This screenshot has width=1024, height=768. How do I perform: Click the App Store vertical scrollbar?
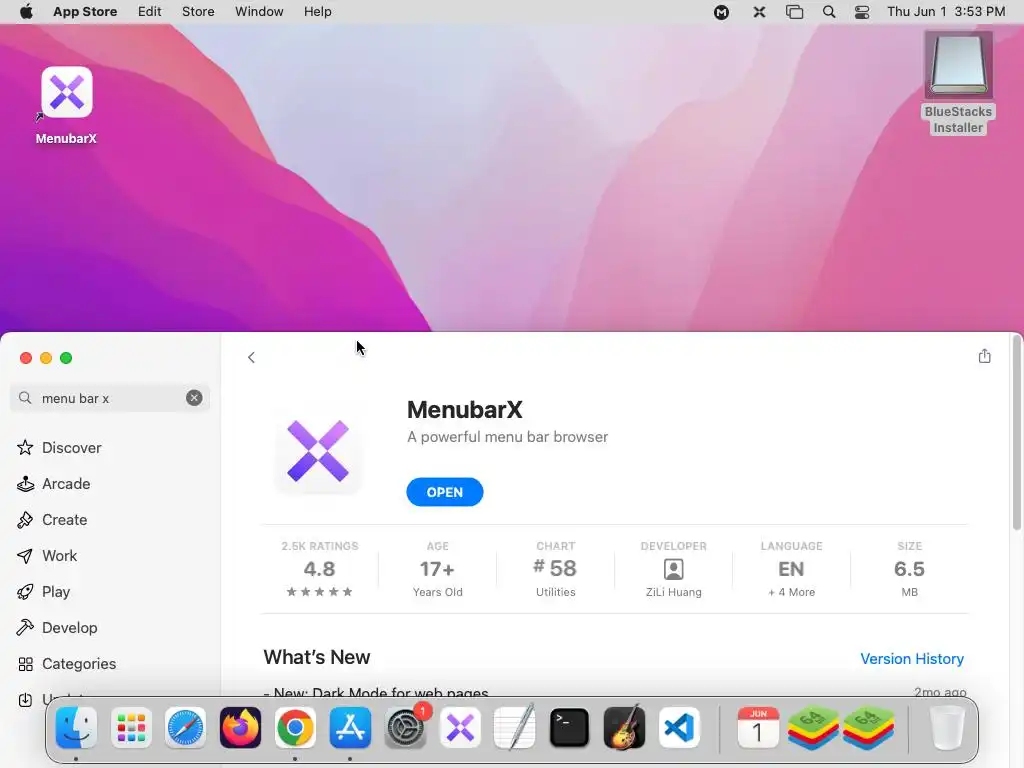coord(1017,433)
